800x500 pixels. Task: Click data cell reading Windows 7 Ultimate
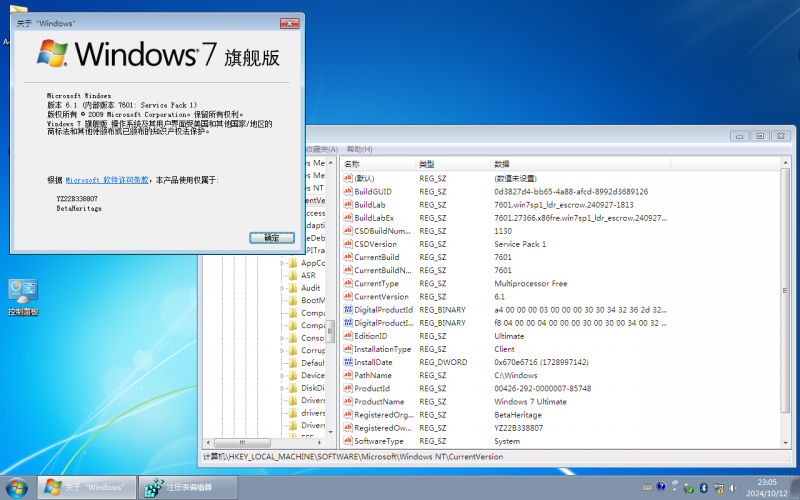tap(530, 402)
